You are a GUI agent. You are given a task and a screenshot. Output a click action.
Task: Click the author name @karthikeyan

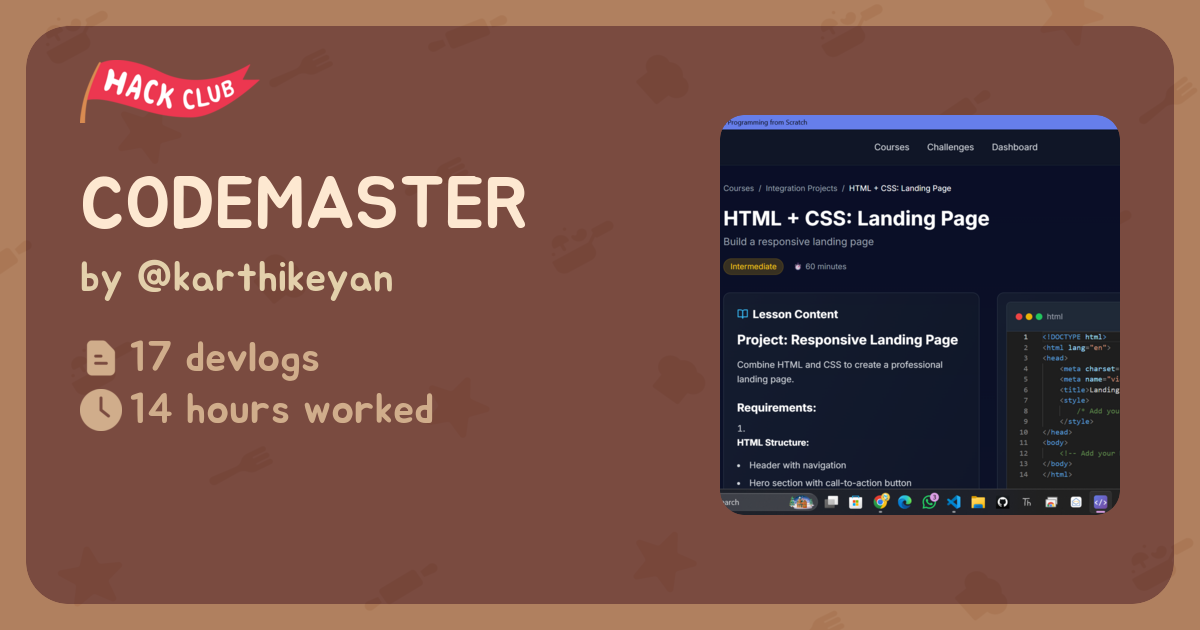[265, 280]
